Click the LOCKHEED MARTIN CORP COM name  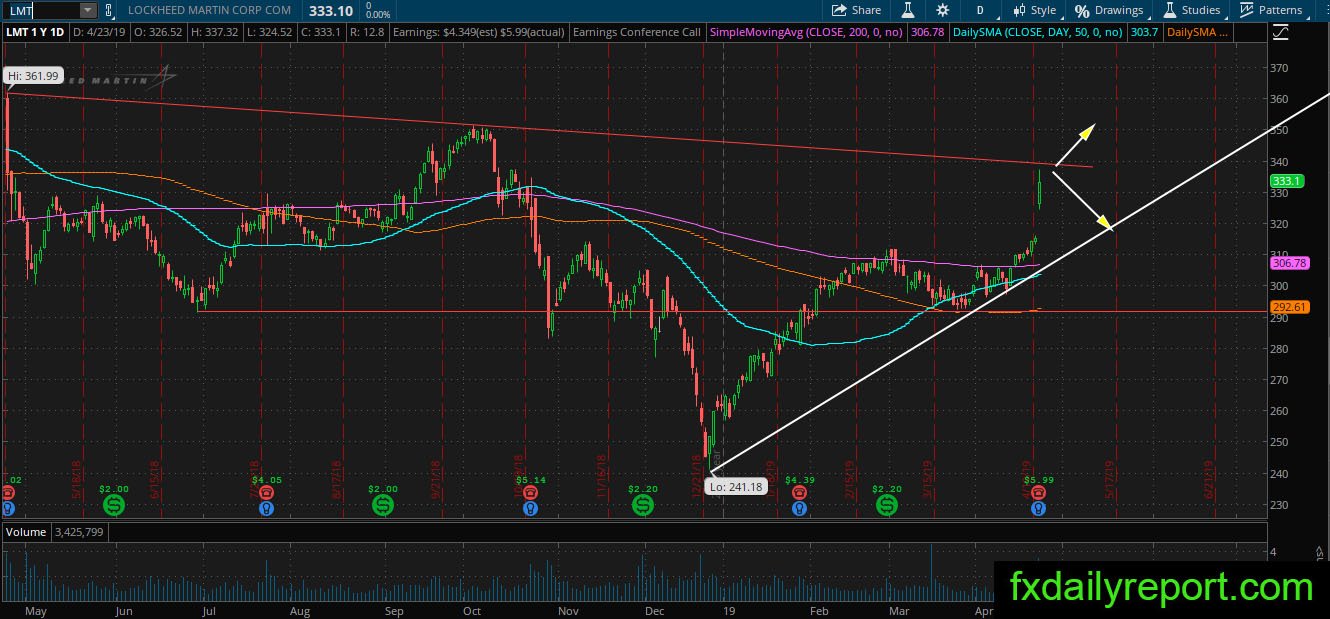(x=210, y=10)
